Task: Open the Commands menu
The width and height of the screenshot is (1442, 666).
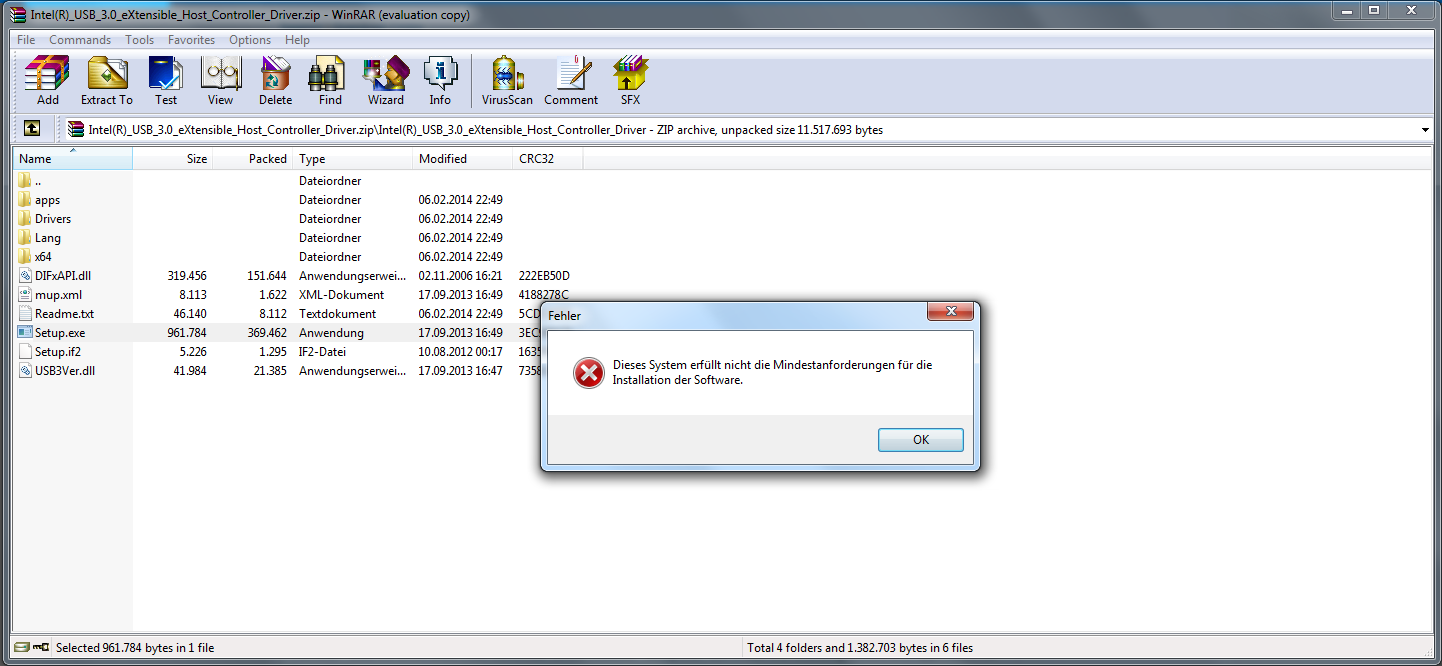Action: [x=80, y=40]
